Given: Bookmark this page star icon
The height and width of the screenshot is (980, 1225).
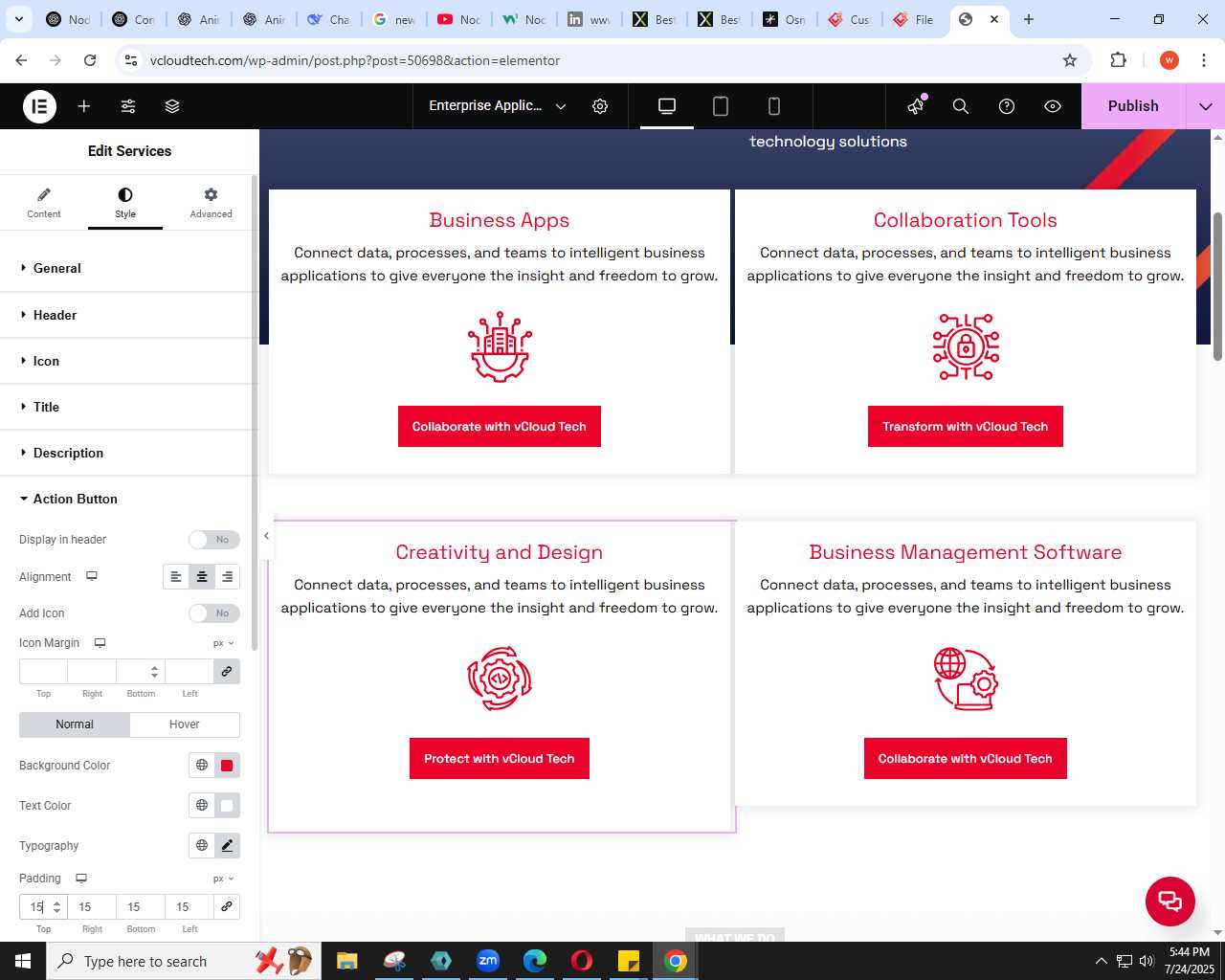Looking at the screenshot, I should (x=1070, y=60).
